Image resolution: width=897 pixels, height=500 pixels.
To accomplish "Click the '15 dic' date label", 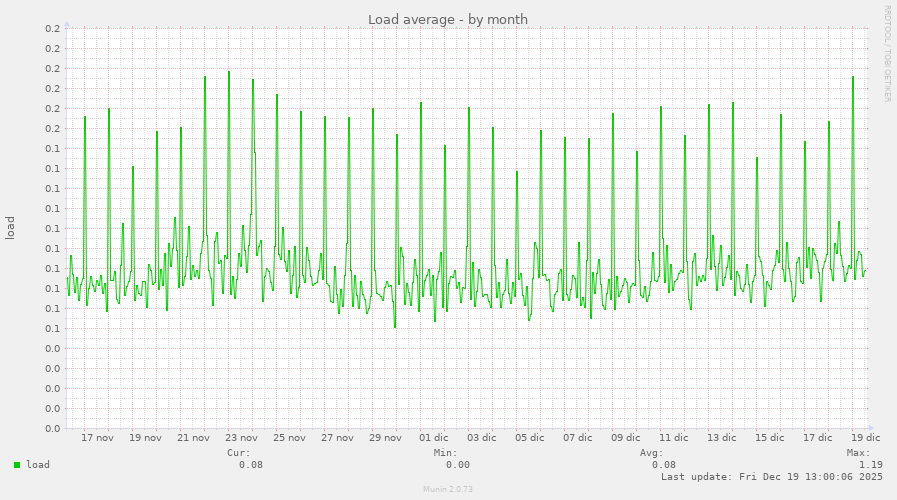I will (x=770, y=438).
